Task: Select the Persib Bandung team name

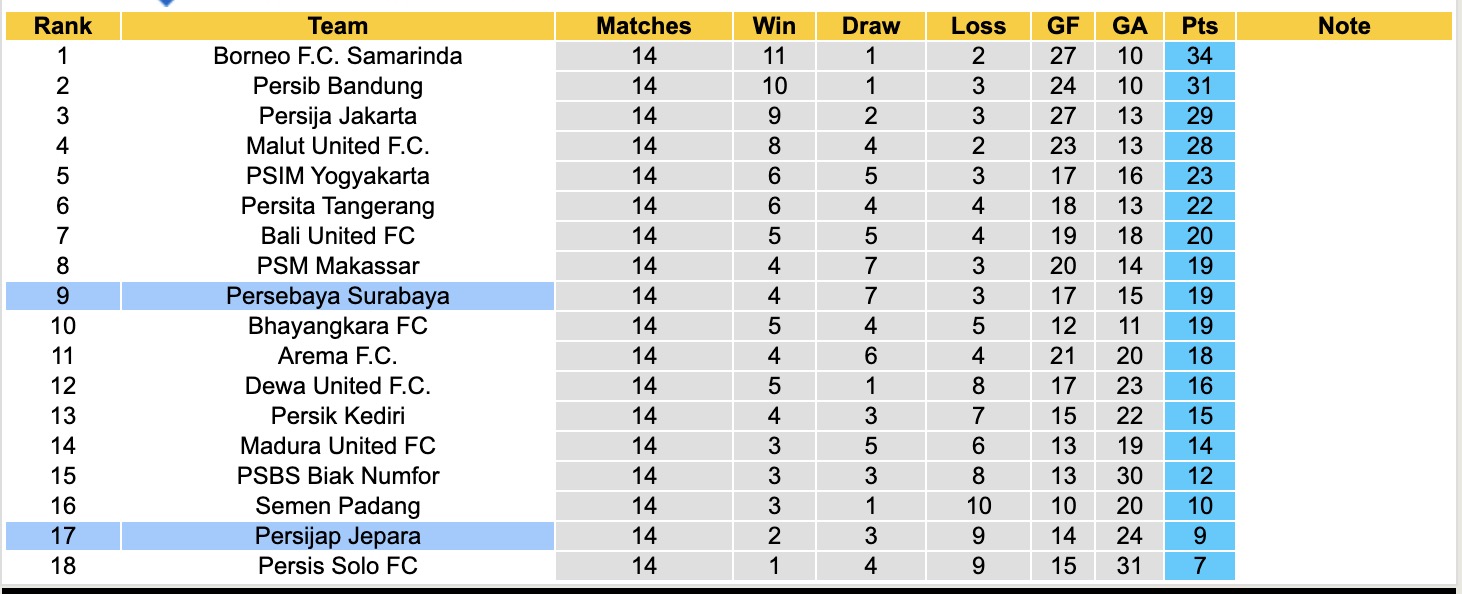Action: click(x=338, y=86)
